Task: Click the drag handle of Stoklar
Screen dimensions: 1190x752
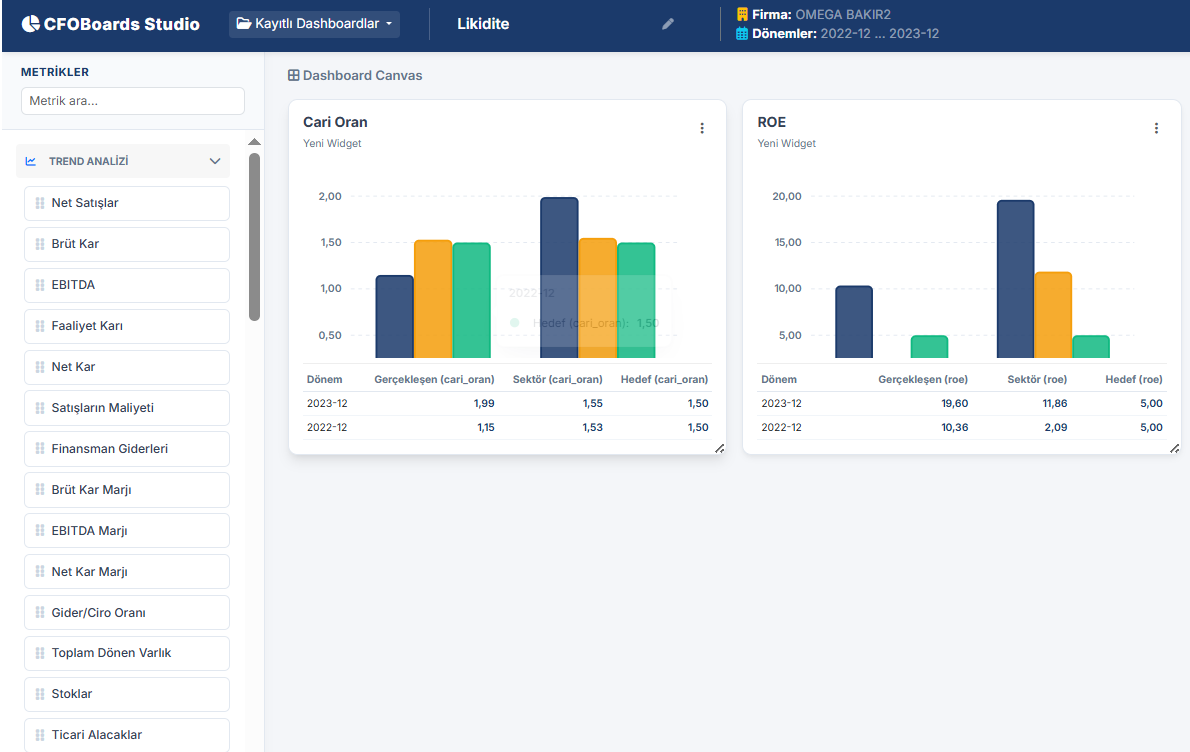Action: [40, 694]
